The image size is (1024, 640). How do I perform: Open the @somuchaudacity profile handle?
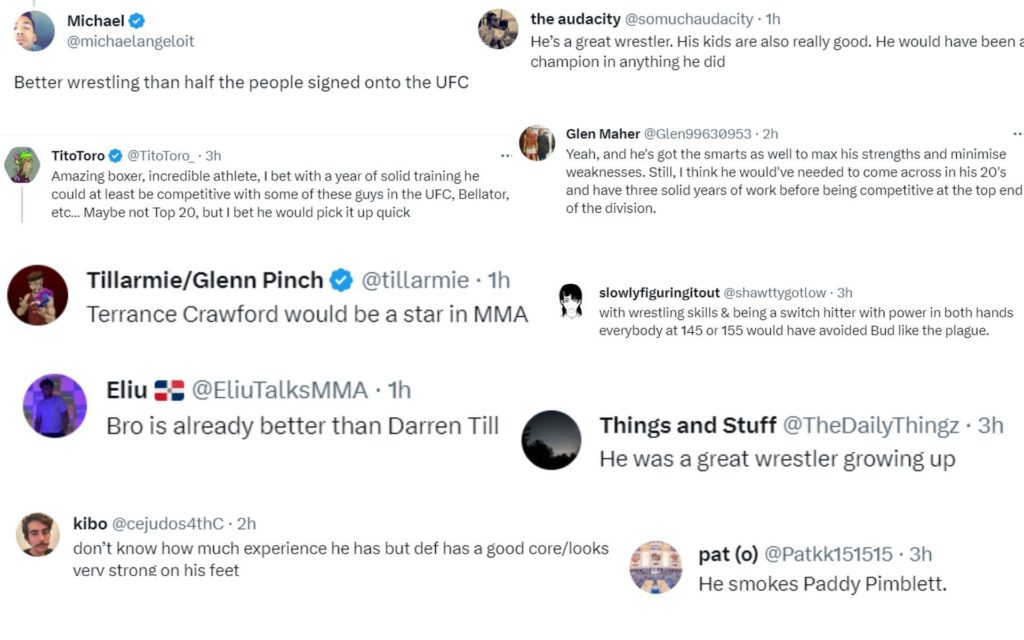[x=689, y=19]
